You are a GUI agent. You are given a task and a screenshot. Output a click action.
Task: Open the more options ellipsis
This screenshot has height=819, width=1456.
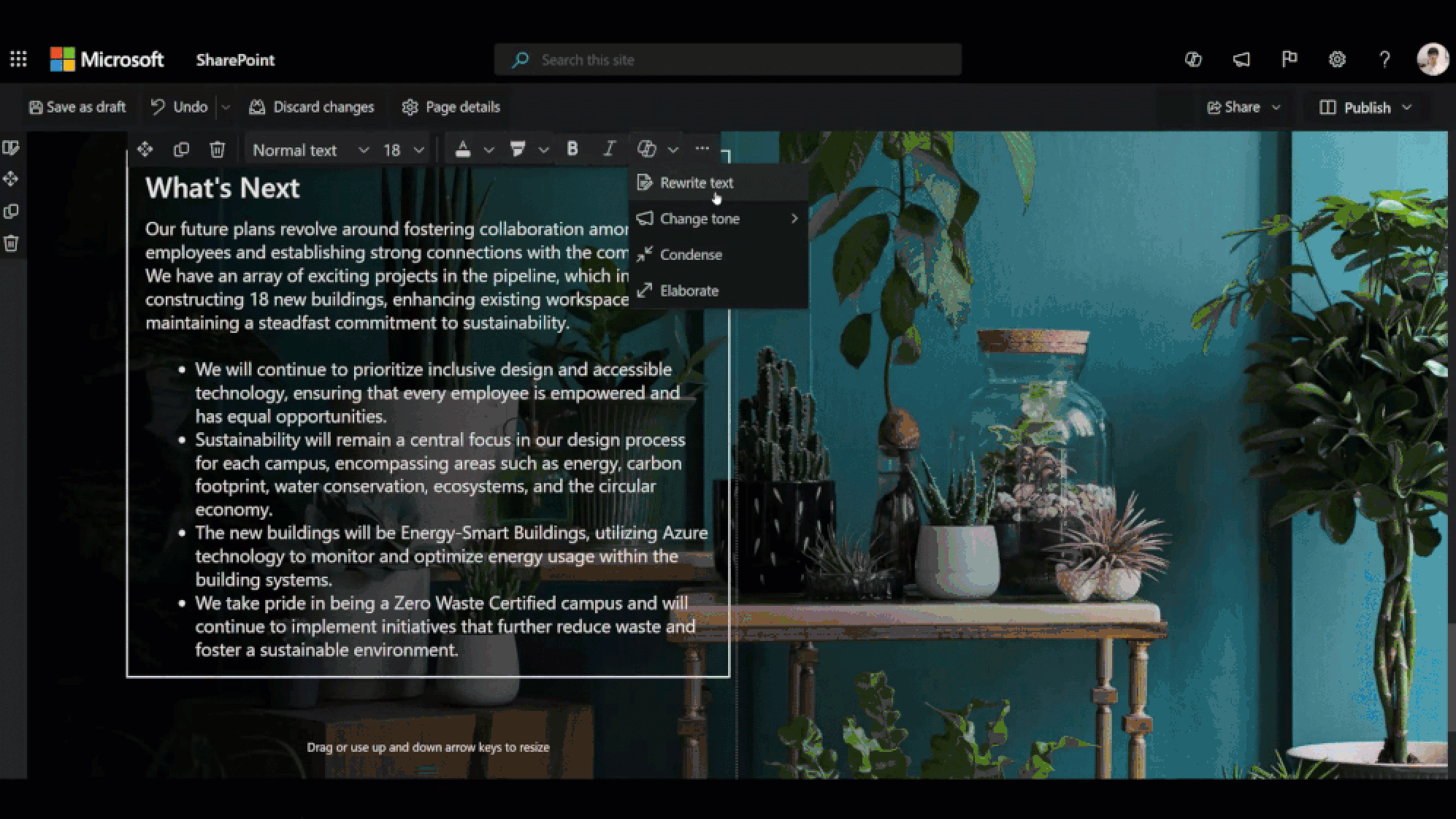[702, 149]
